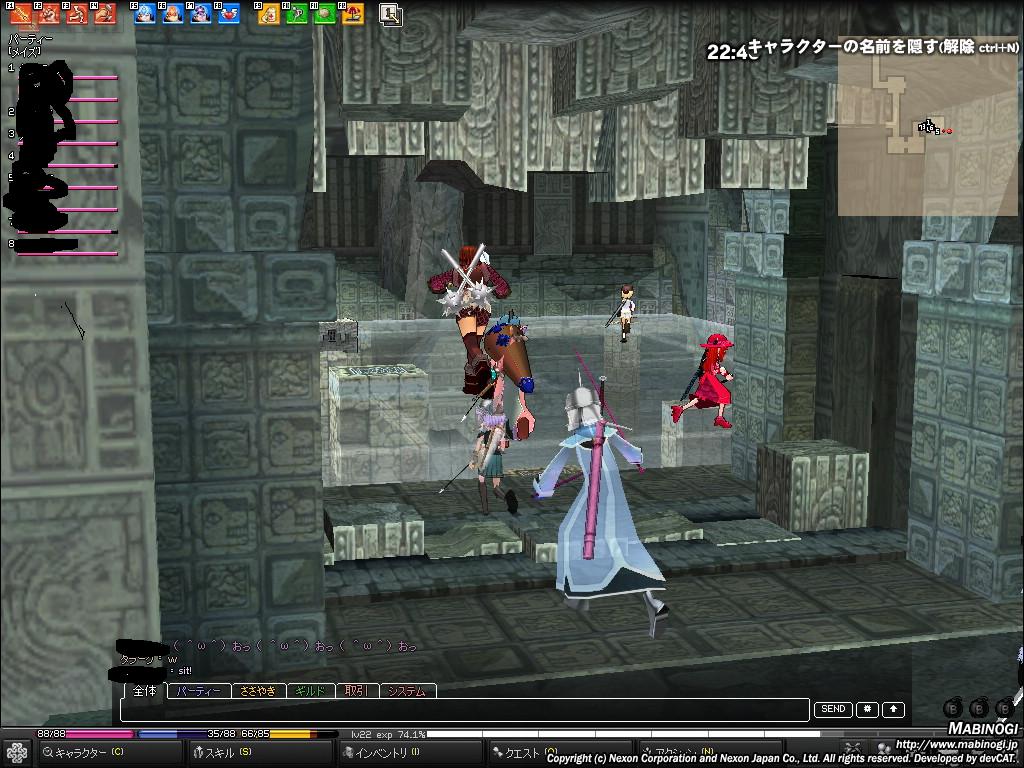The image size is (1024, 768).
Task: Use the F9 first aid bandage icon
Action: tap(268, 14)
